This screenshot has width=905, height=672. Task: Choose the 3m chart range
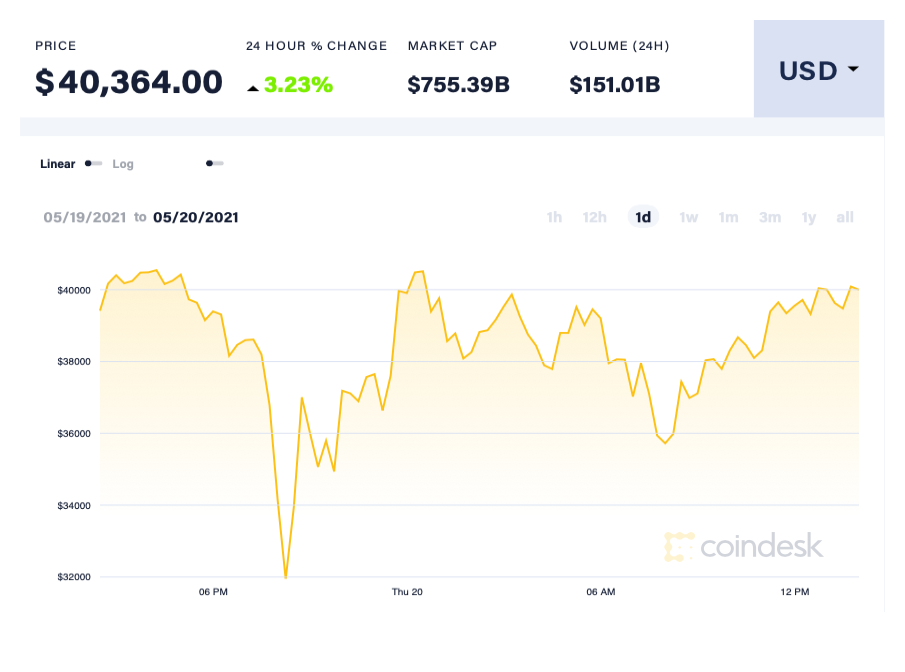click(769, 217)
